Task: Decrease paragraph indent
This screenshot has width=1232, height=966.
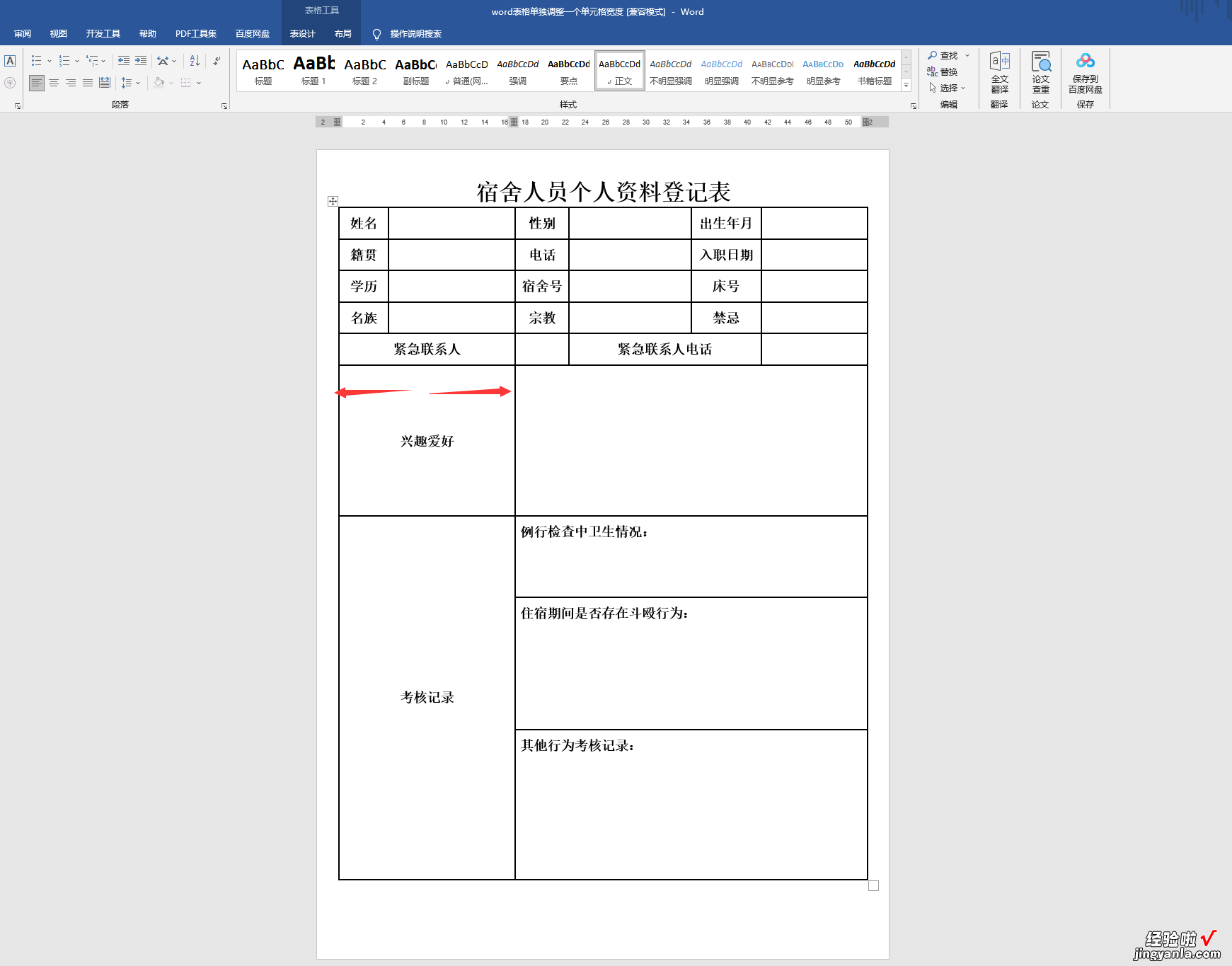Action: [x=124, y=61]
